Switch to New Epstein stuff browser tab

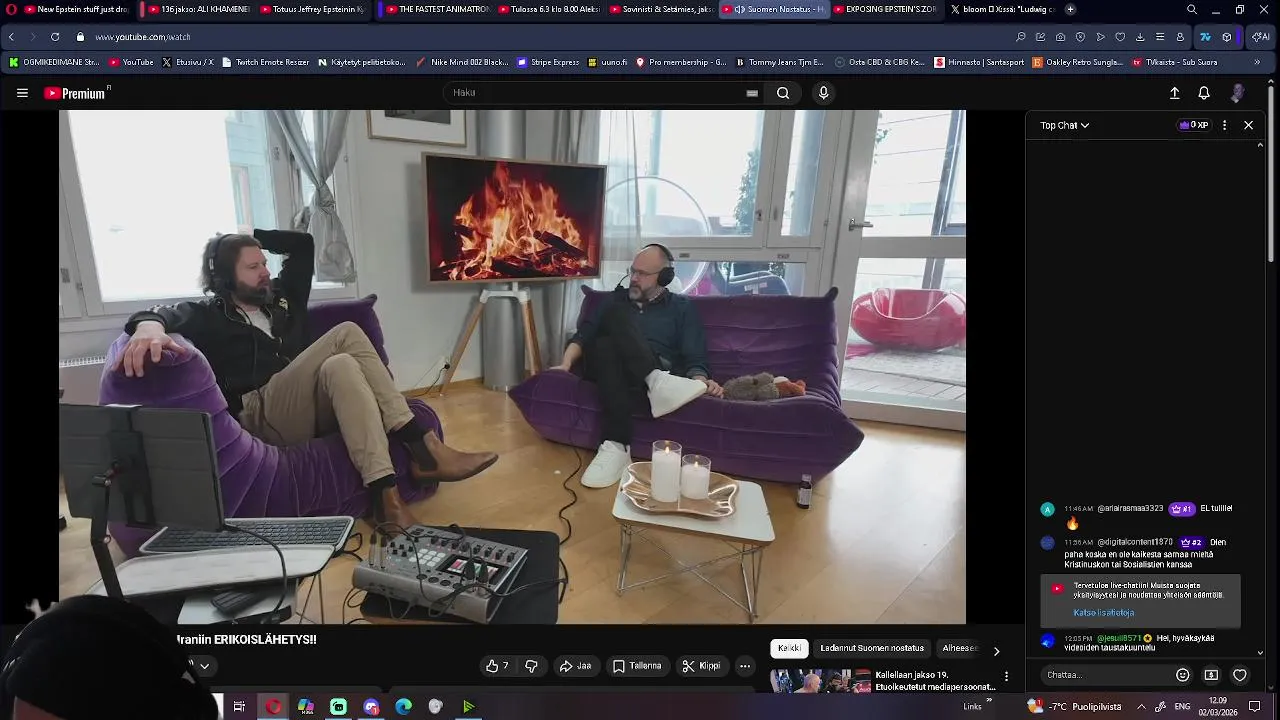point(76,9)
